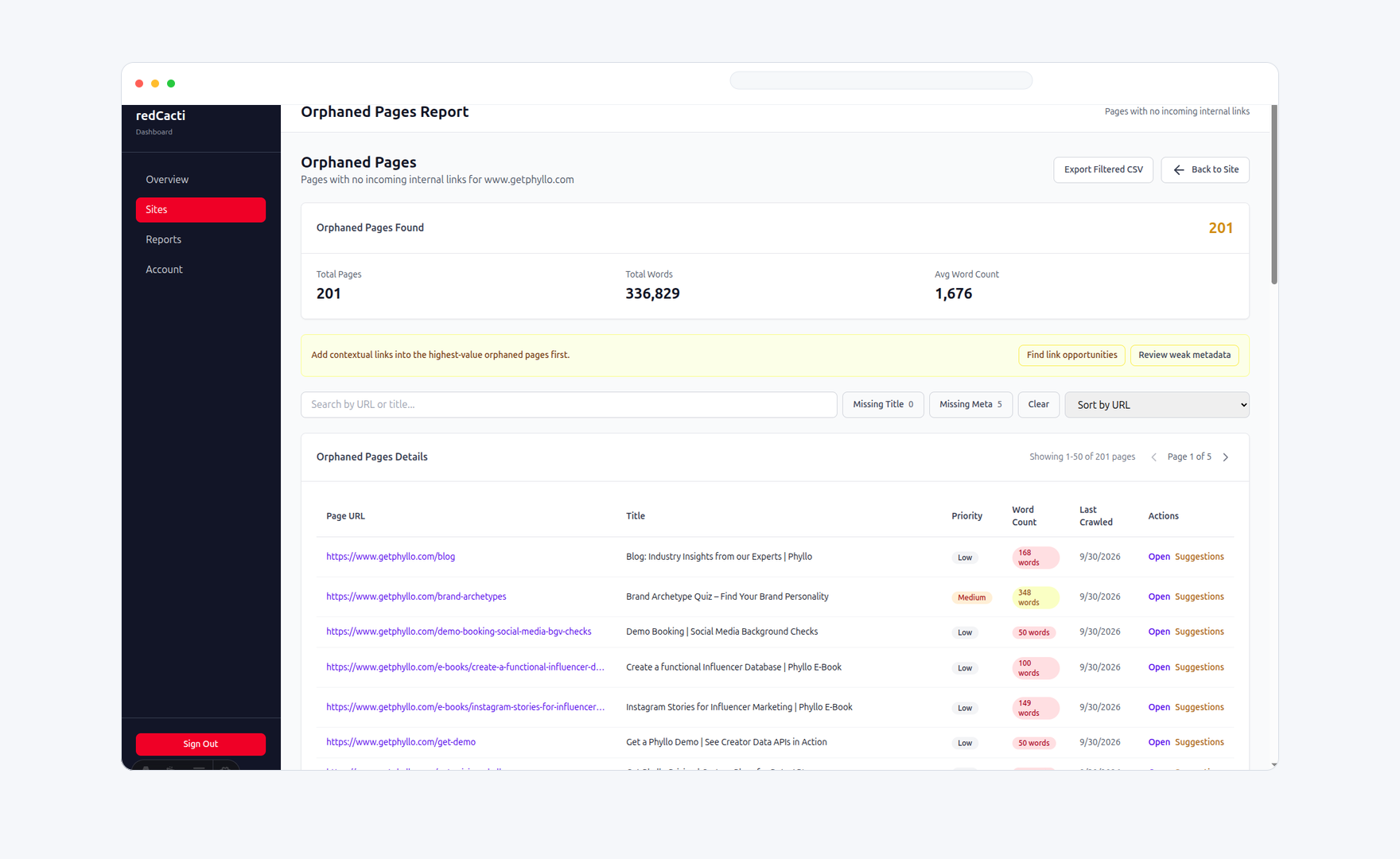Click the page vertical scrollbar
The image size is (1400, 859).
coord(1274,195)
